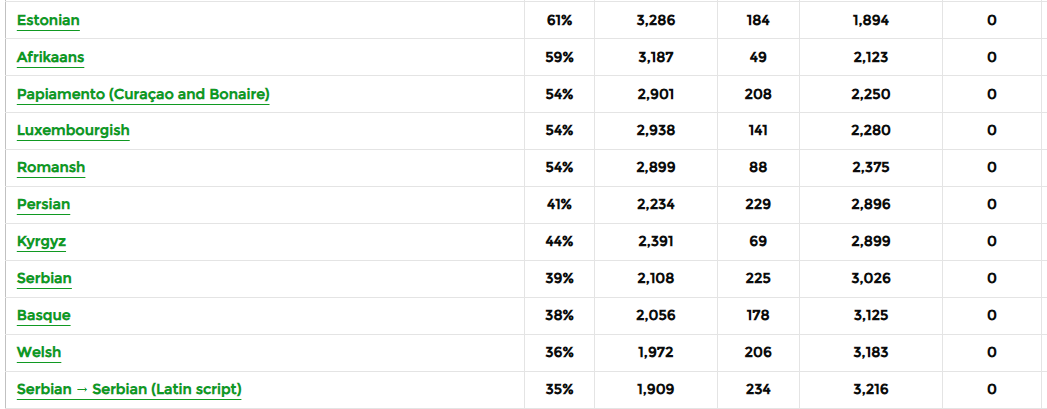The width and height of the screenshot is (1047, 409).
Task: Click the 61% value in Estonian row
Action: click(x=559, y=20)
